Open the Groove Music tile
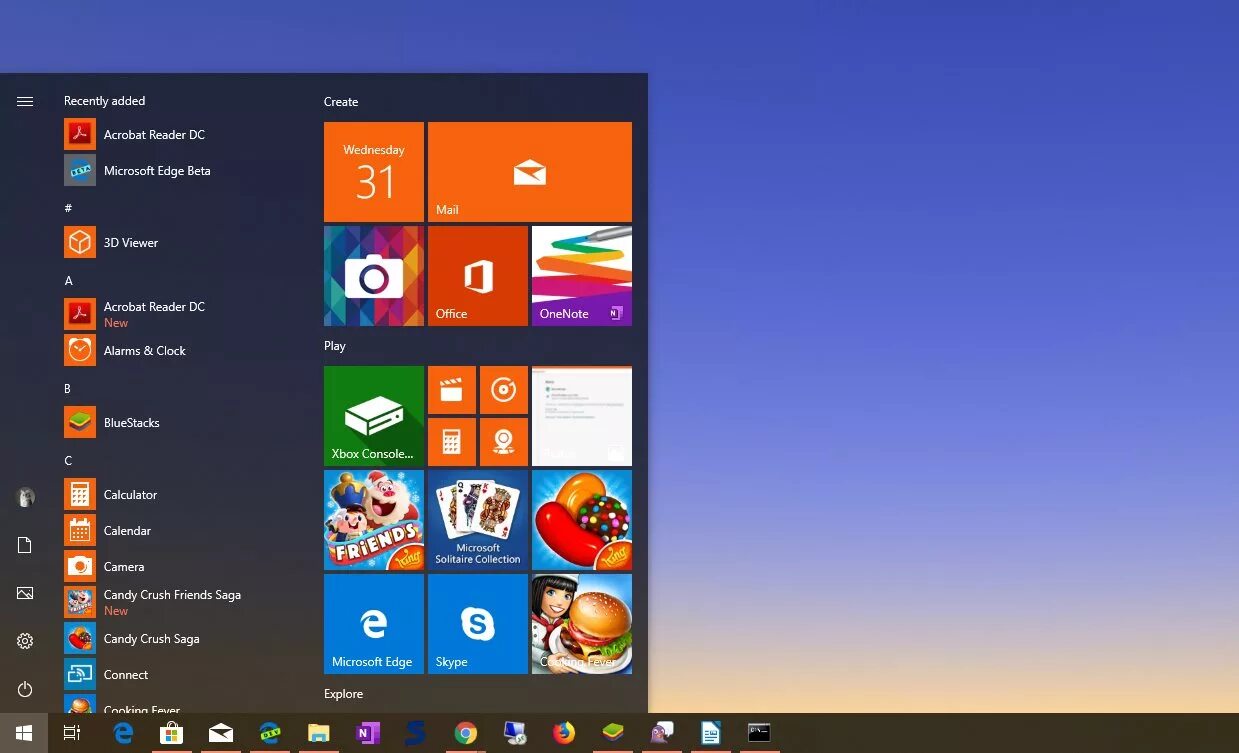The width and height of the screenshot is (1239, 753). (503, 390)
